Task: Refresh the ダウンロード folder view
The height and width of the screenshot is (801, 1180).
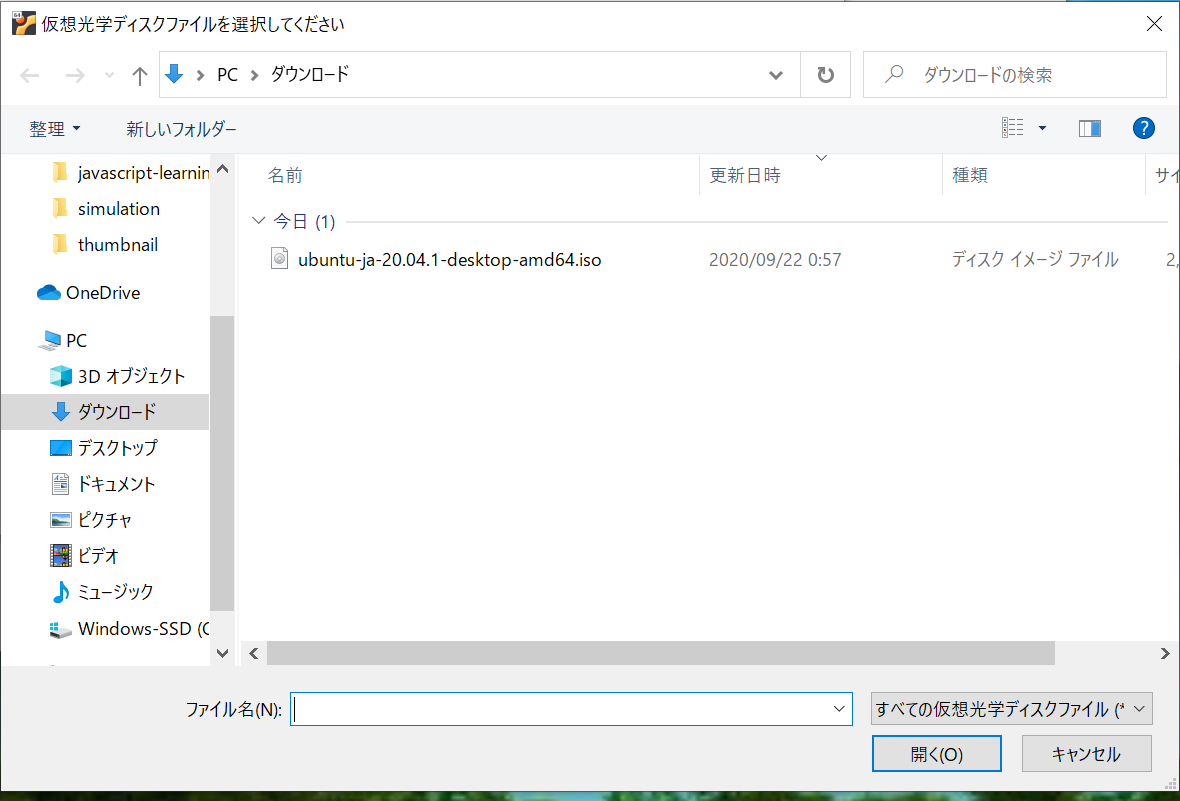Action: point(826,75)
